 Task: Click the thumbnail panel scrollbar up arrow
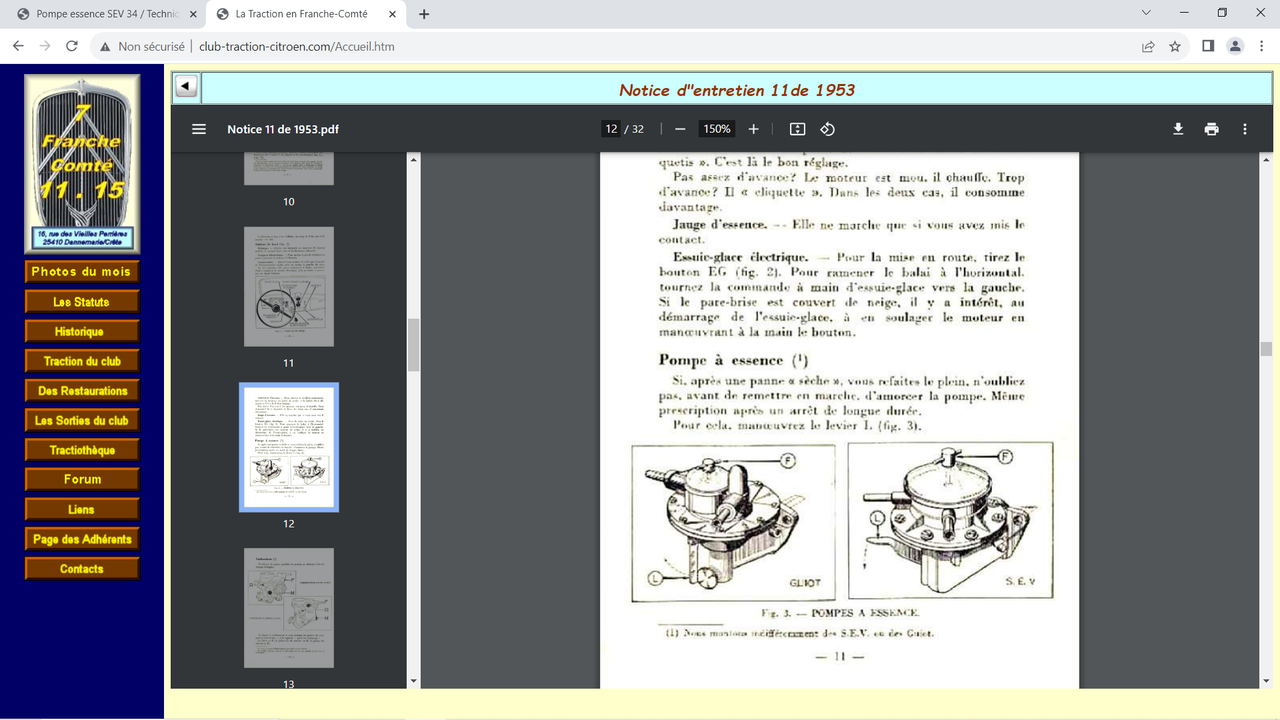tap(414, 158)
